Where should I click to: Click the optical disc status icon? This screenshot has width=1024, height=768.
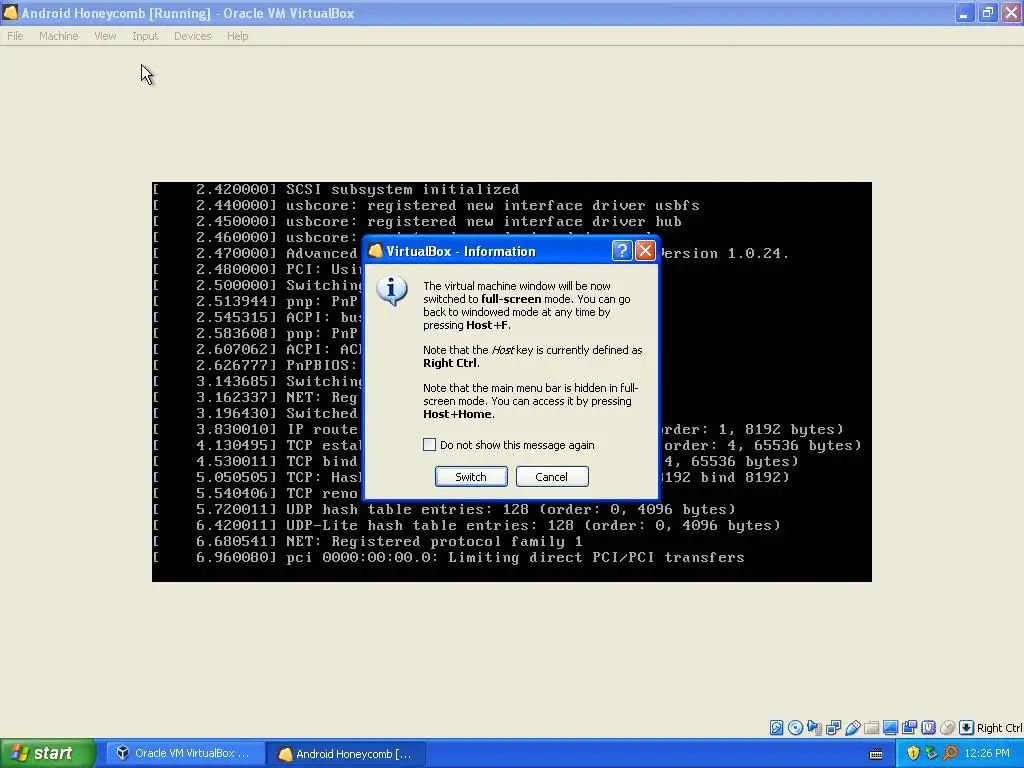point(795,728)
